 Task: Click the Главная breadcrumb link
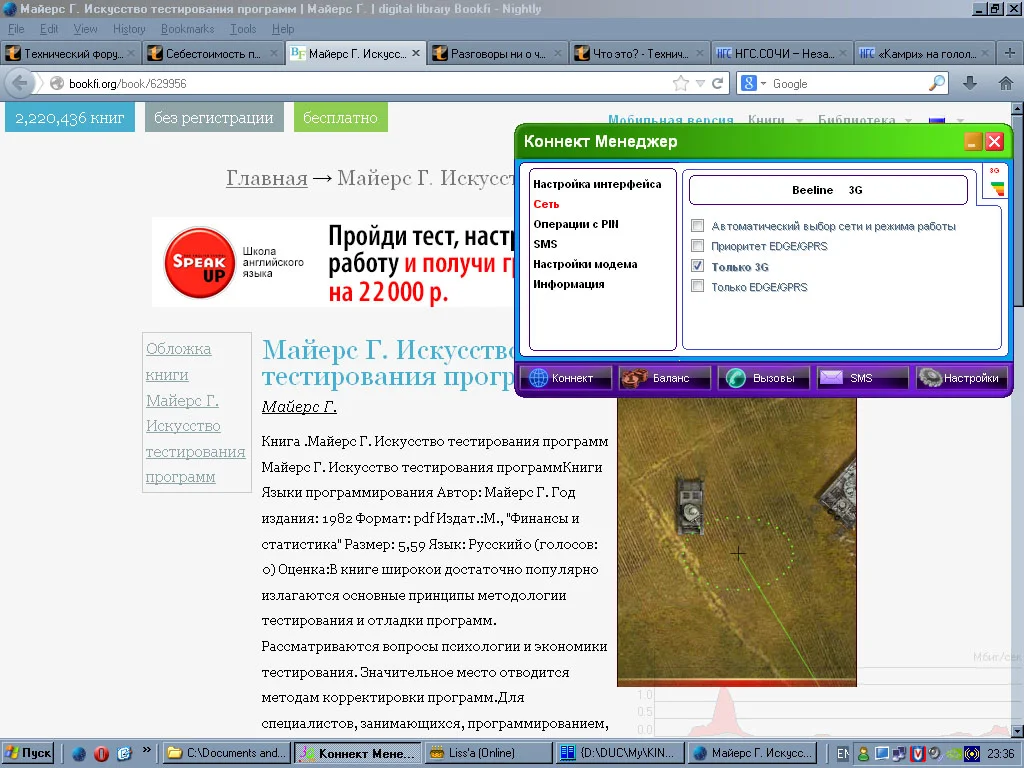click(266, 179)
